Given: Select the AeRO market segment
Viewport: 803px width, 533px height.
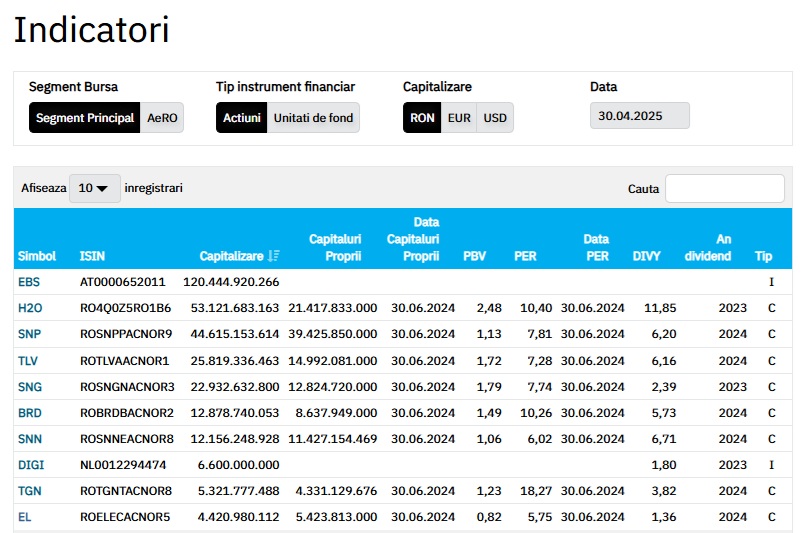Looking at the screenshot, I should (162, 118).
